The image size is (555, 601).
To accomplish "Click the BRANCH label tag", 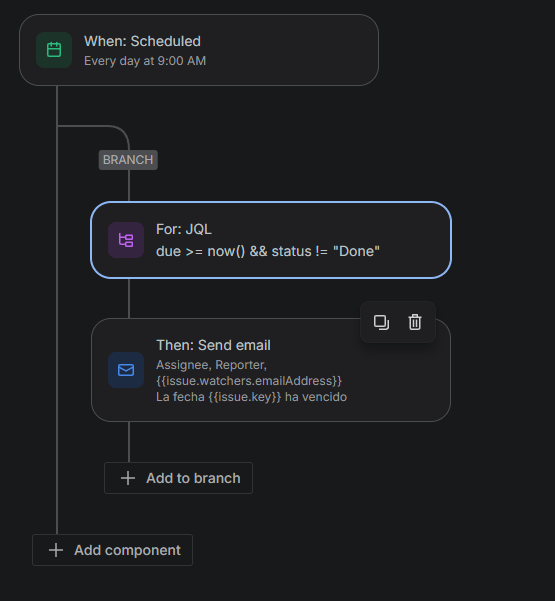I will pos(128,160).
